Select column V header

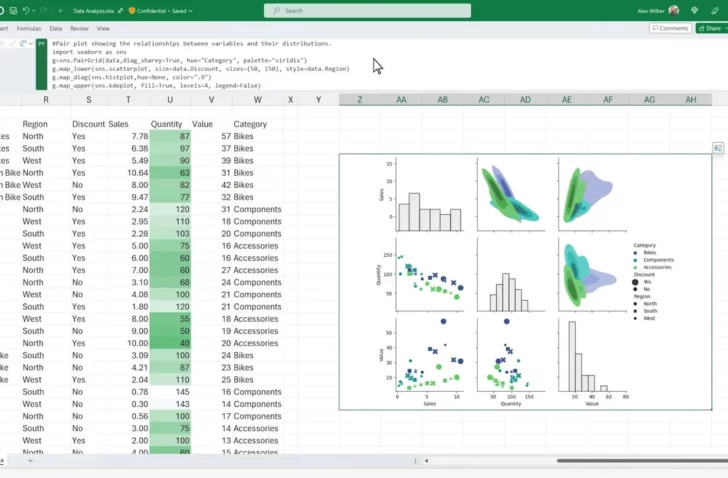coord(211,99)
